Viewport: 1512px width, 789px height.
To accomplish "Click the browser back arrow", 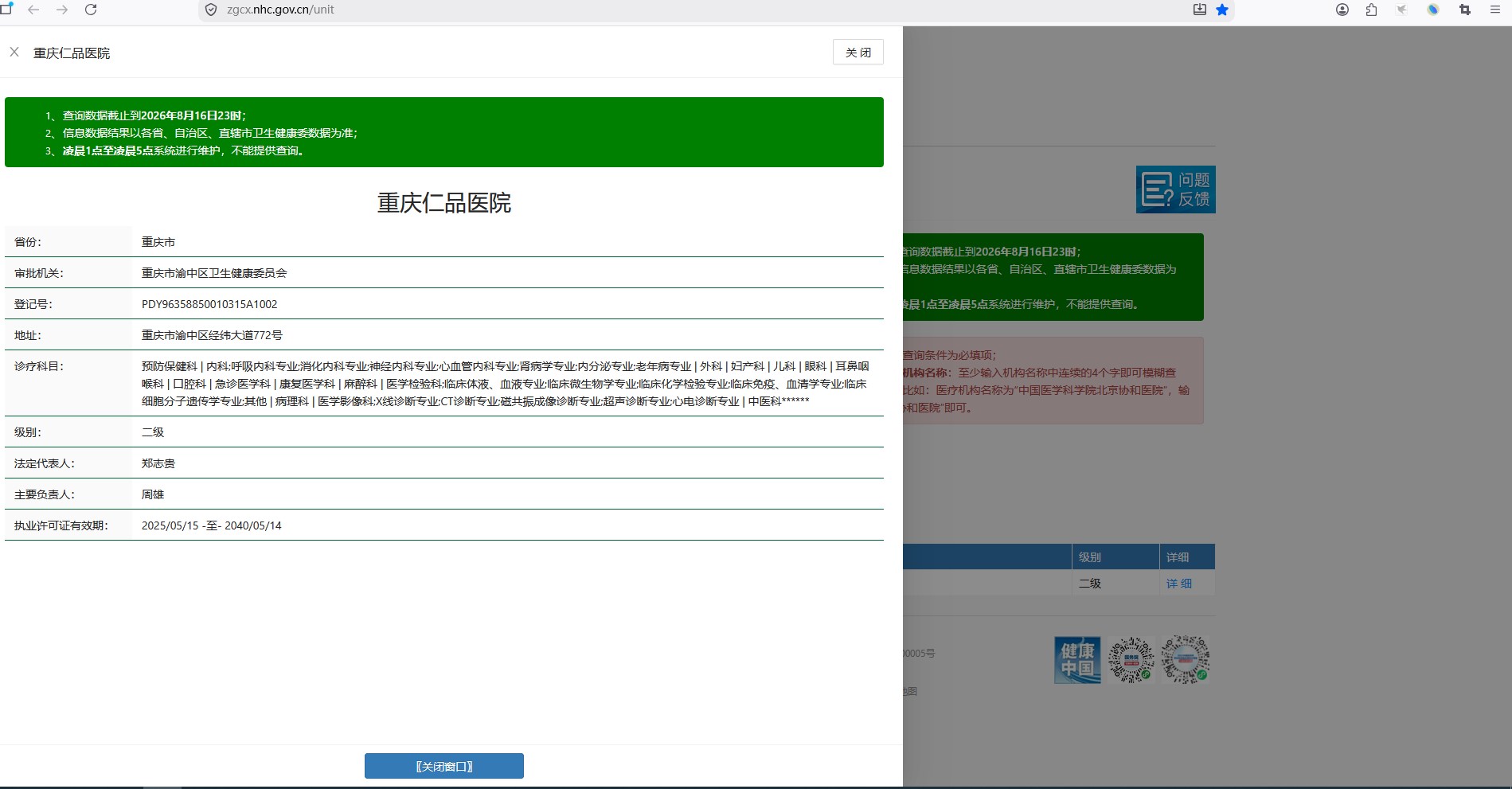I will [33, 10].
